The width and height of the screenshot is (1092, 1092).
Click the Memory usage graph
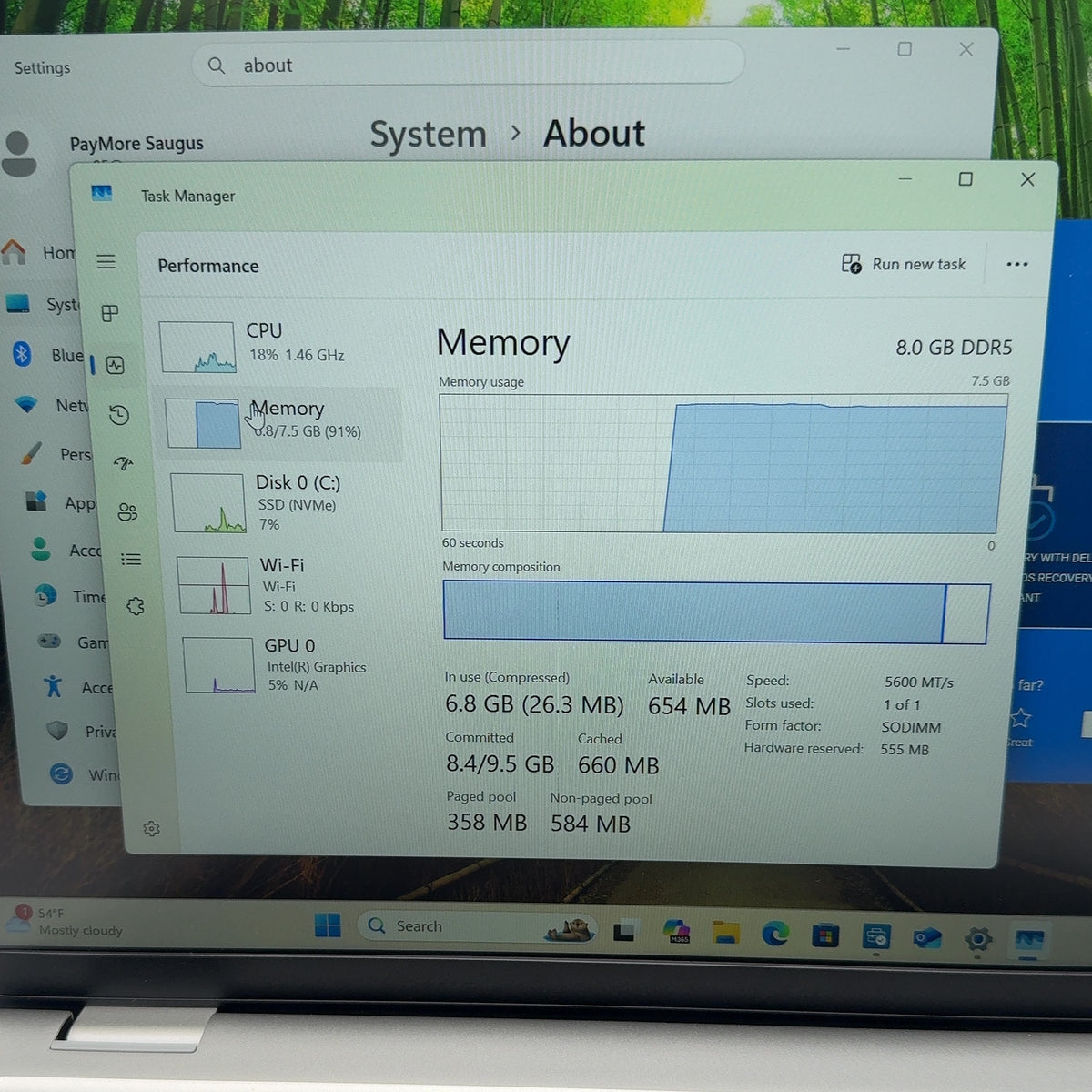point(723,464)
